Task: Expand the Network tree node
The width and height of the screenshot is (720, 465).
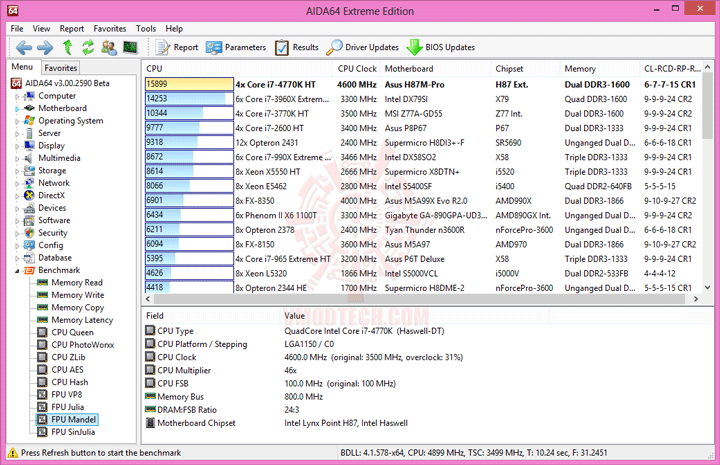Action: click(17, 183)
